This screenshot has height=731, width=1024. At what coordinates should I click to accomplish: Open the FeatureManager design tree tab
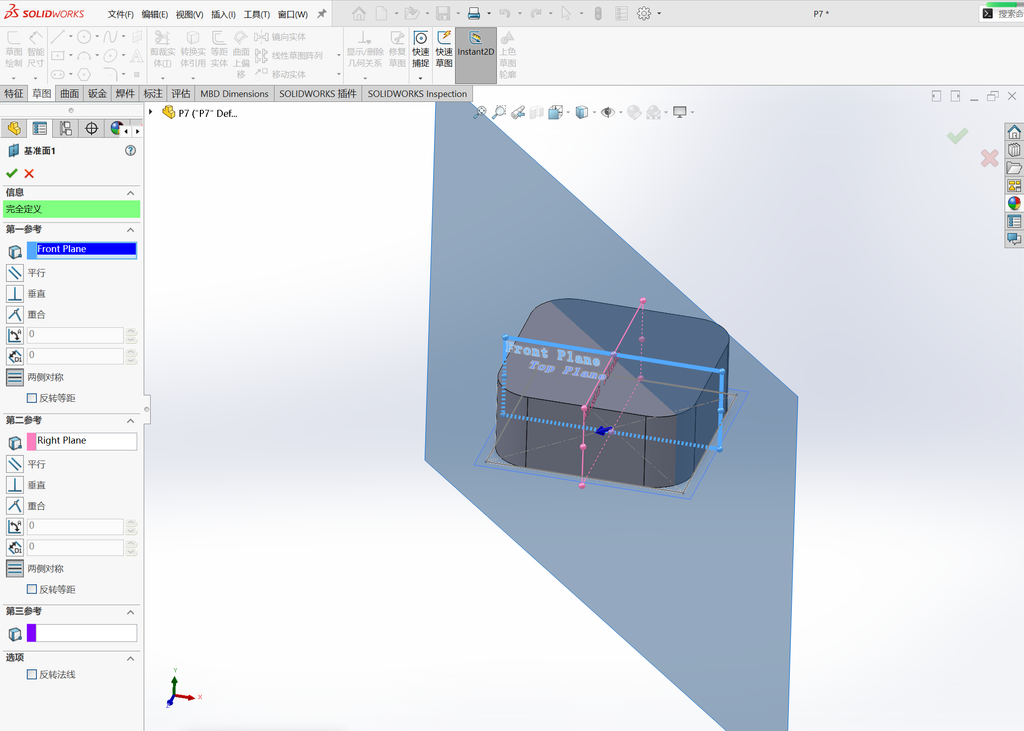(14, 129)
